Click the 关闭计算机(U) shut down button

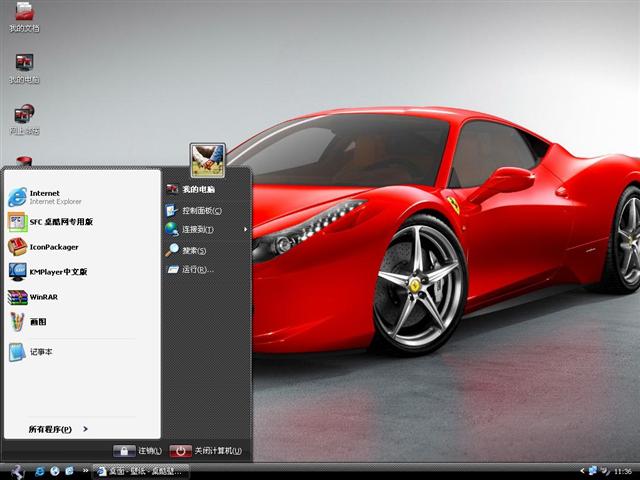click(206, 451)
